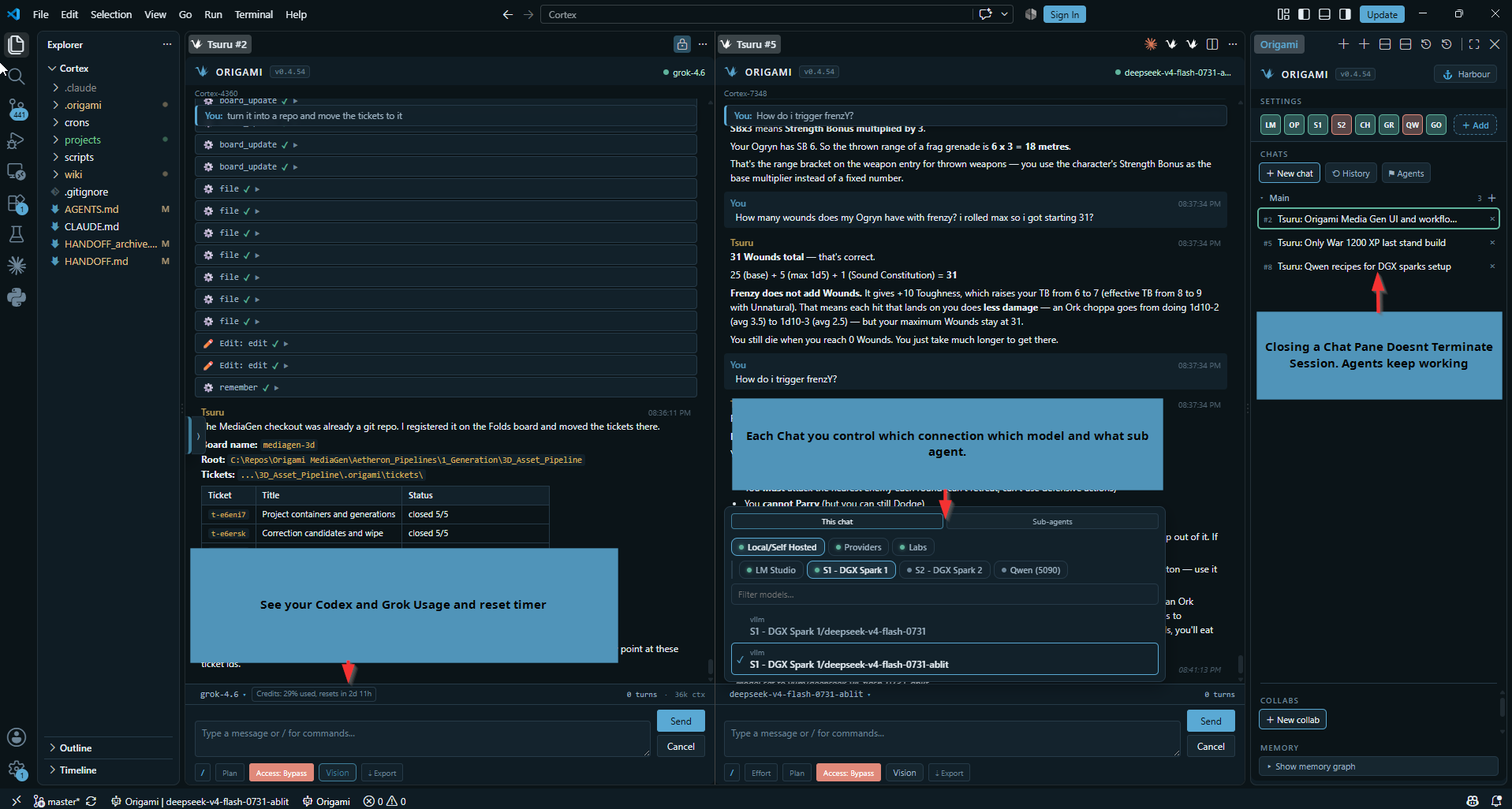
Task: Open the Run and Debug view
Action: [17, 140]
